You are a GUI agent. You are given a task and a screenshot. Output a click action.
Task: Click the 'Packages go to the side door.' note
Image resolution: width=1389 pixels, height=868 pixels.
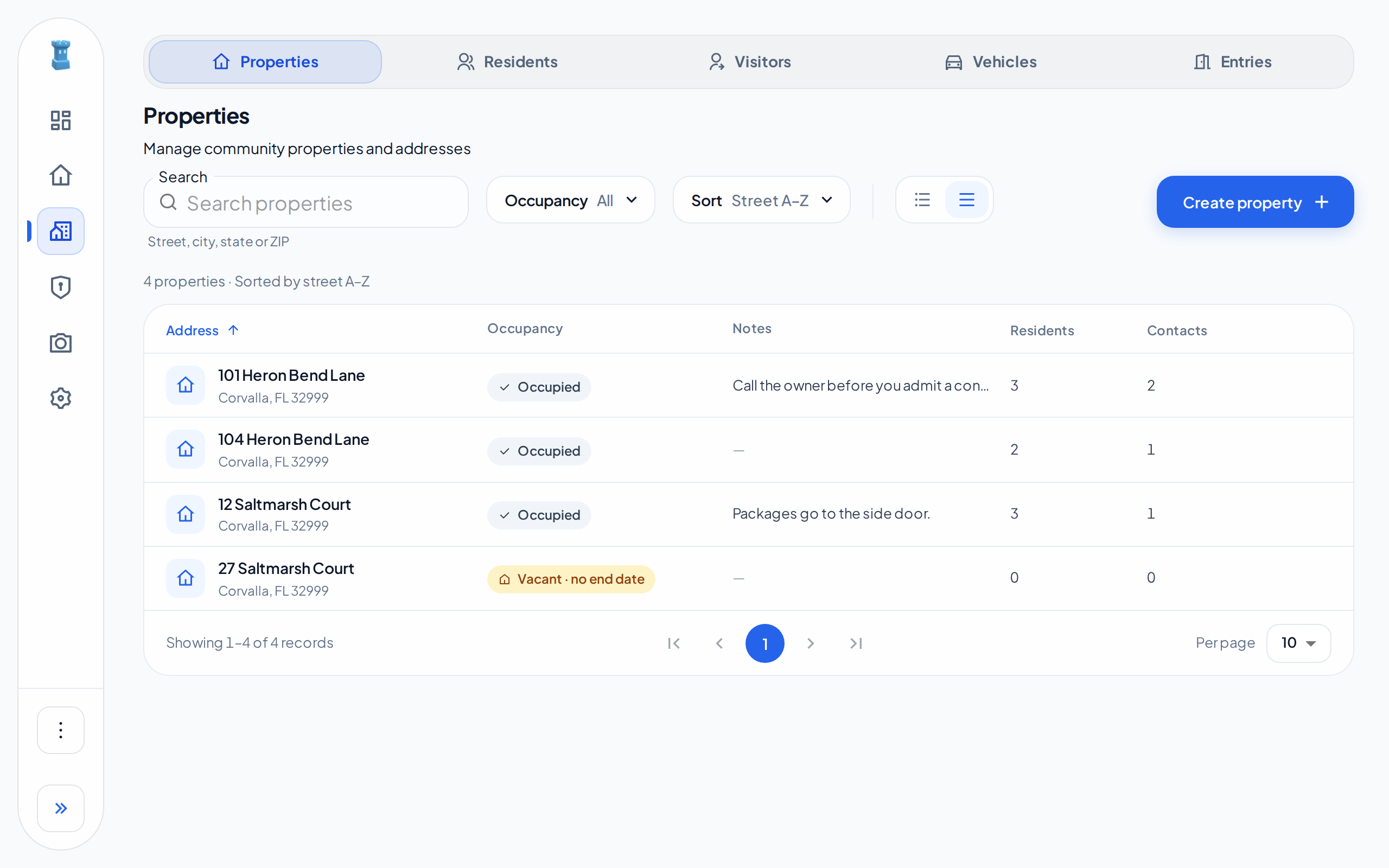(831, 514)
